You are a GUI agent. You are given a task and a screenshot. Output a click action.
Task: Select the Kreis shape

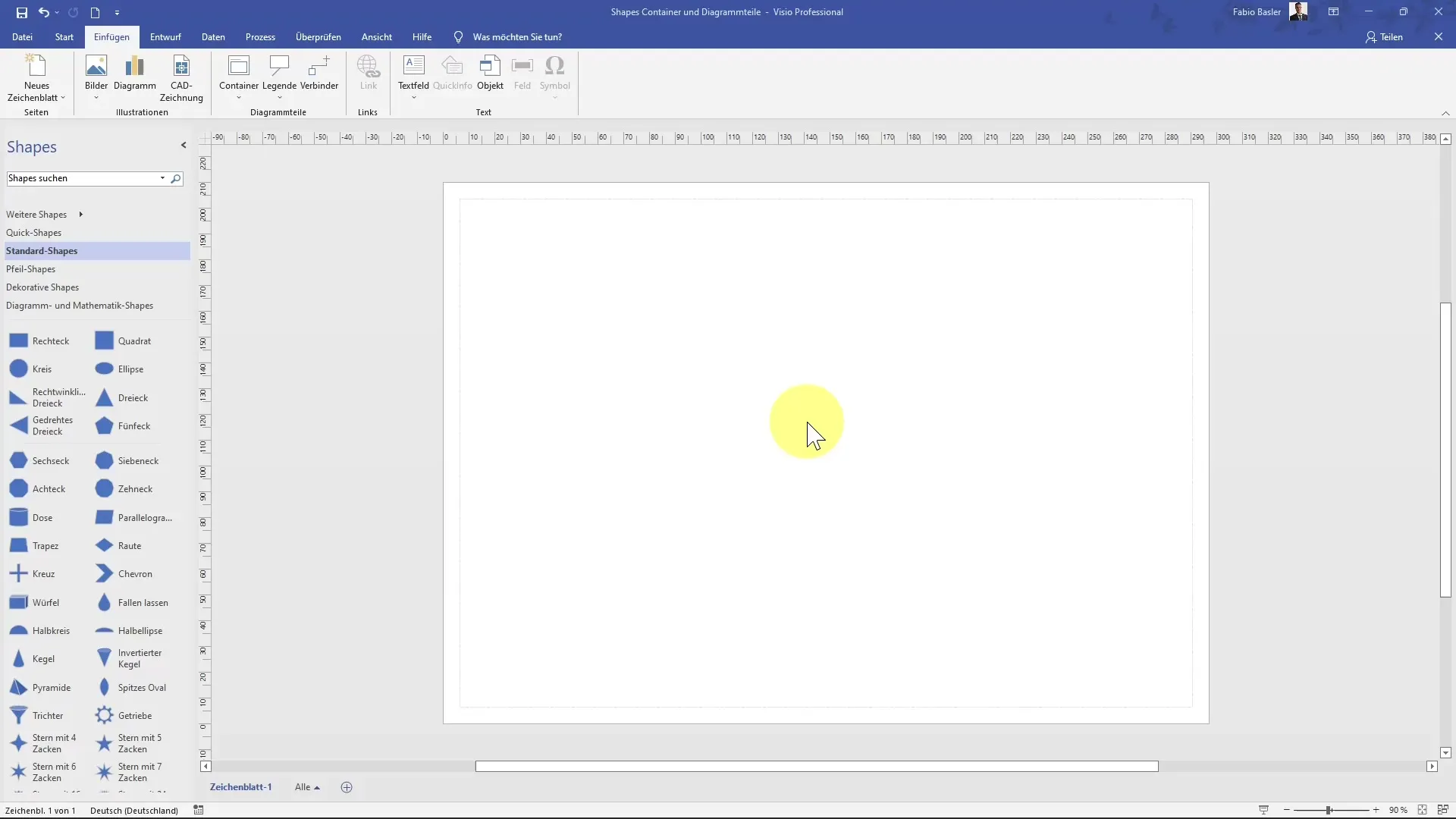(x=31, y=369)
